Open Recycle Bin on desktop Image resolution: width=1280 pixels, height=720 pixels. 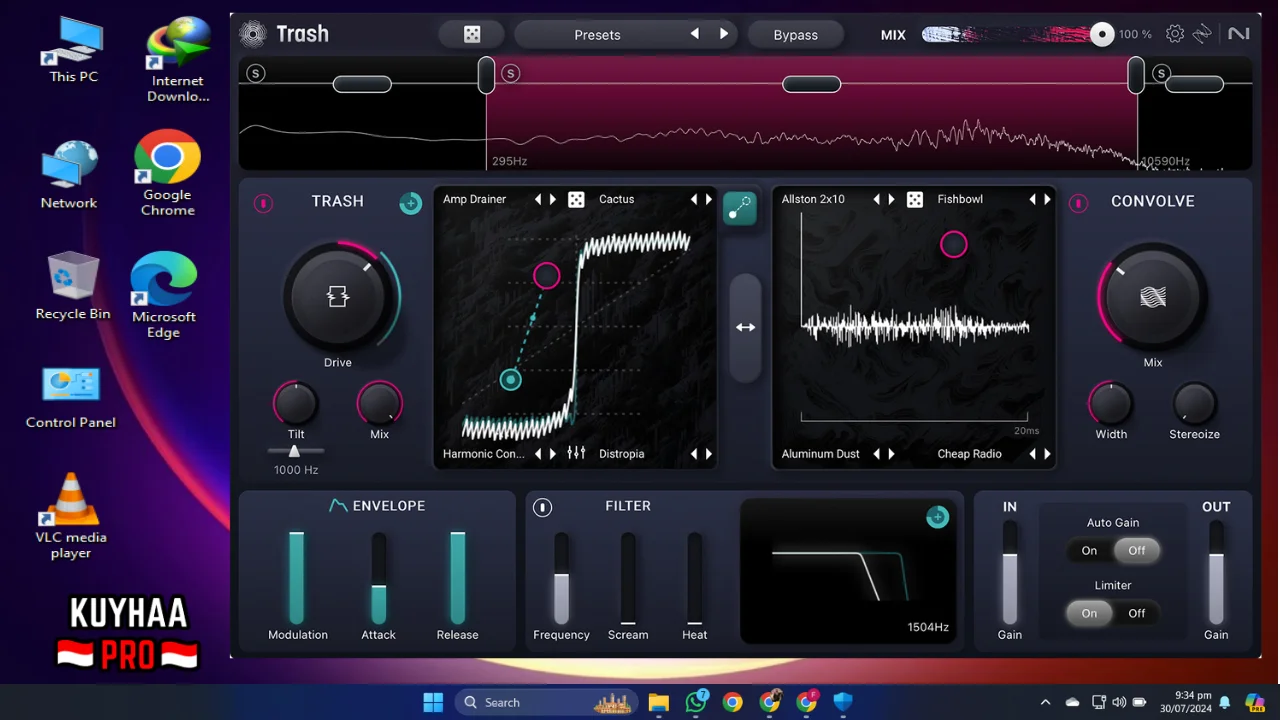[73, 286]
